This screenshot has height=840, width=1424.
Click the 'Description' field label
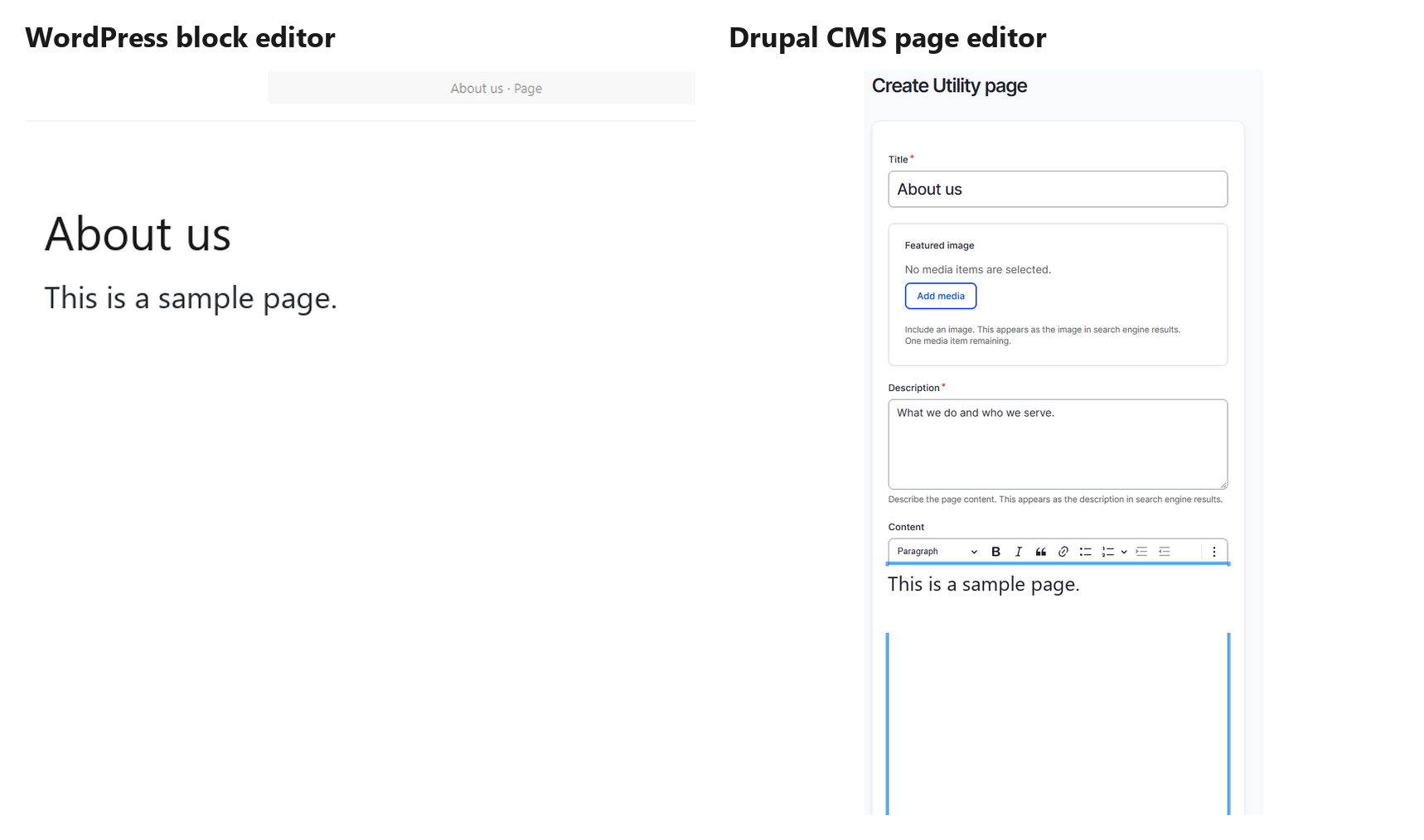913,388
